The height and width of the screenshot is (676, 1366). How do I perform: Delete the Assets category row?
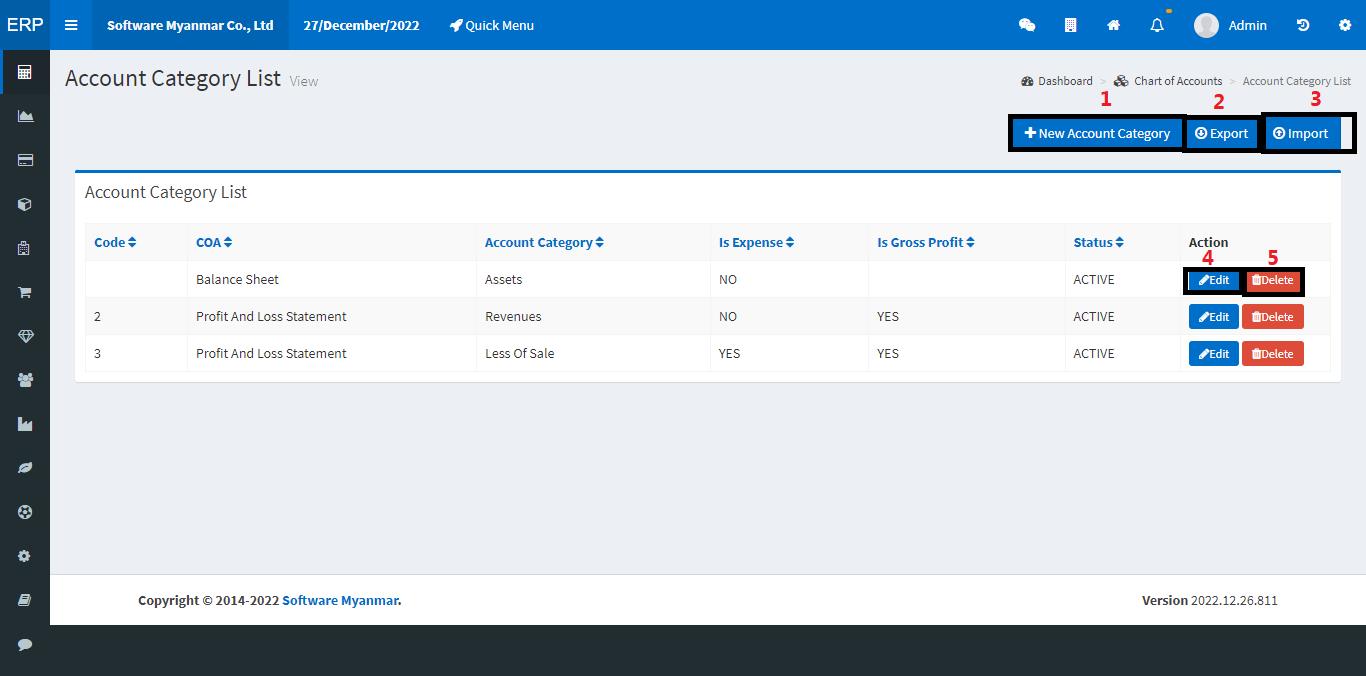[x=1273, y=280]
